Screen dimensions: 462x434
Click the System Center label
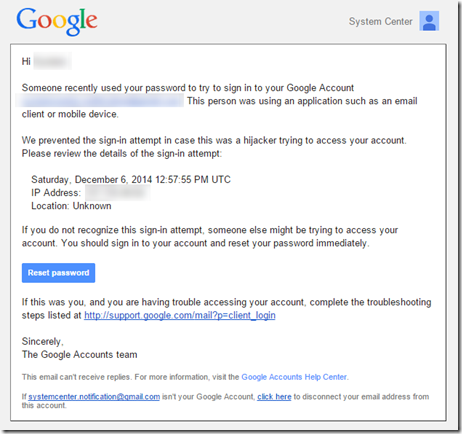pyautogui.click(x=380, y=22)
